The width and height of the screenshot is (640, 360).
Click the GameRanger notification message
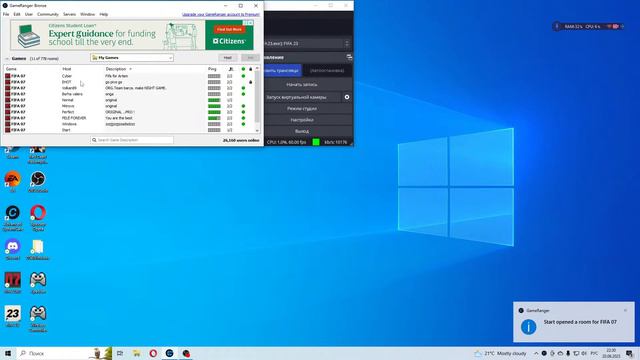click(x=580, y=322)
